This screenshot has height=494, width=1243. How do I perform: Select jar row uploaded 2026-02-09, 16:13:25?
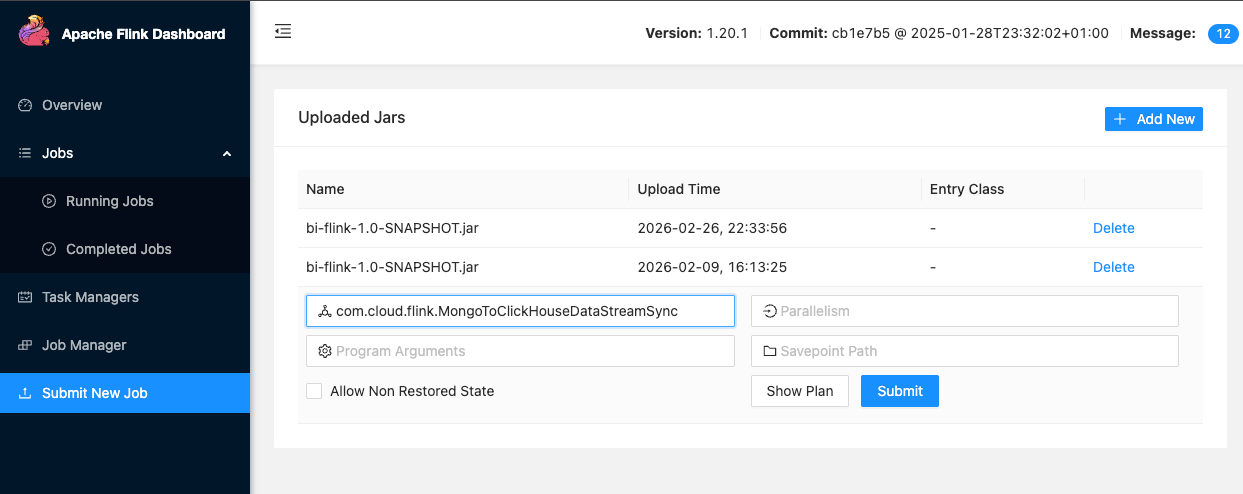(750, 267)
